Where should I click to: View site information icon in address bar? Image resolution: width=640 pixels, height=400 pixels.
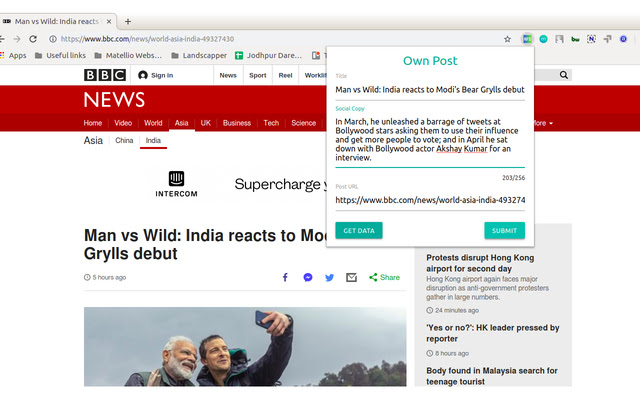(53, 39)
